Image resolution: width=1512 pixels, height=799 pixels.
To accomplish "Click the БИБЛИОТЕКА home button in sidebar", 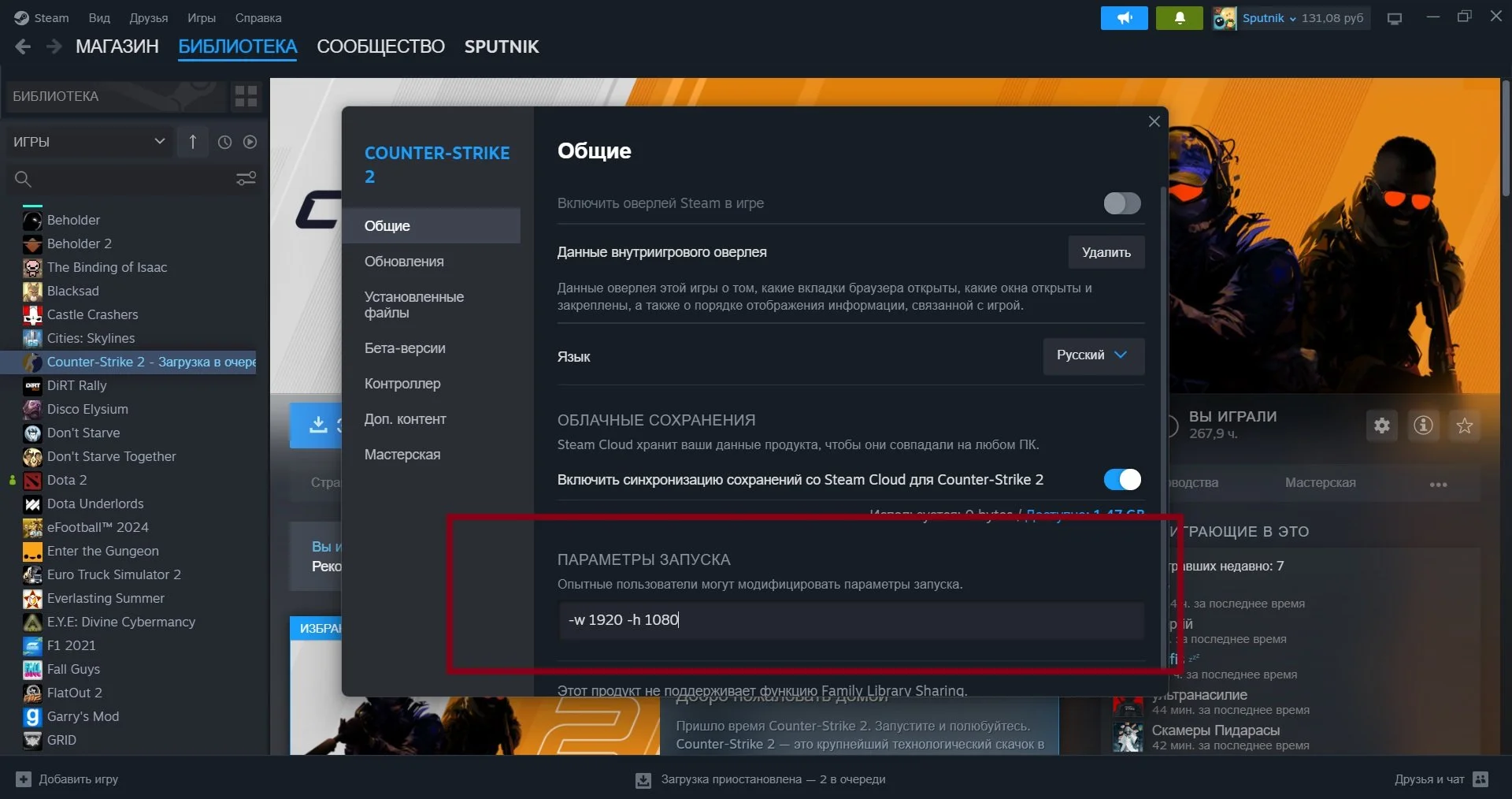I will coord(117,96).
